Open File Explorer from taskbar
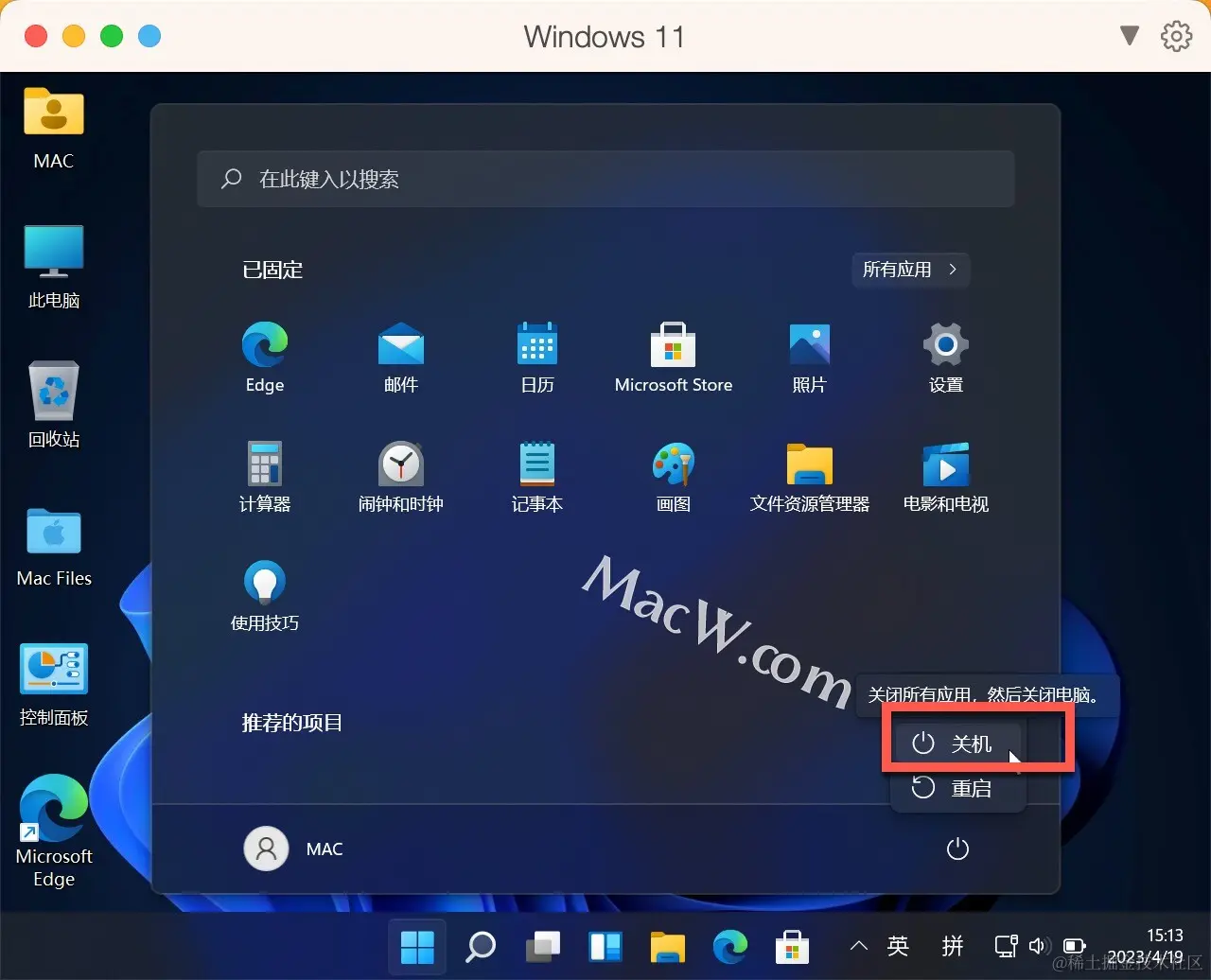Viewport: 1211px width, 980px height. pos(668,945)
